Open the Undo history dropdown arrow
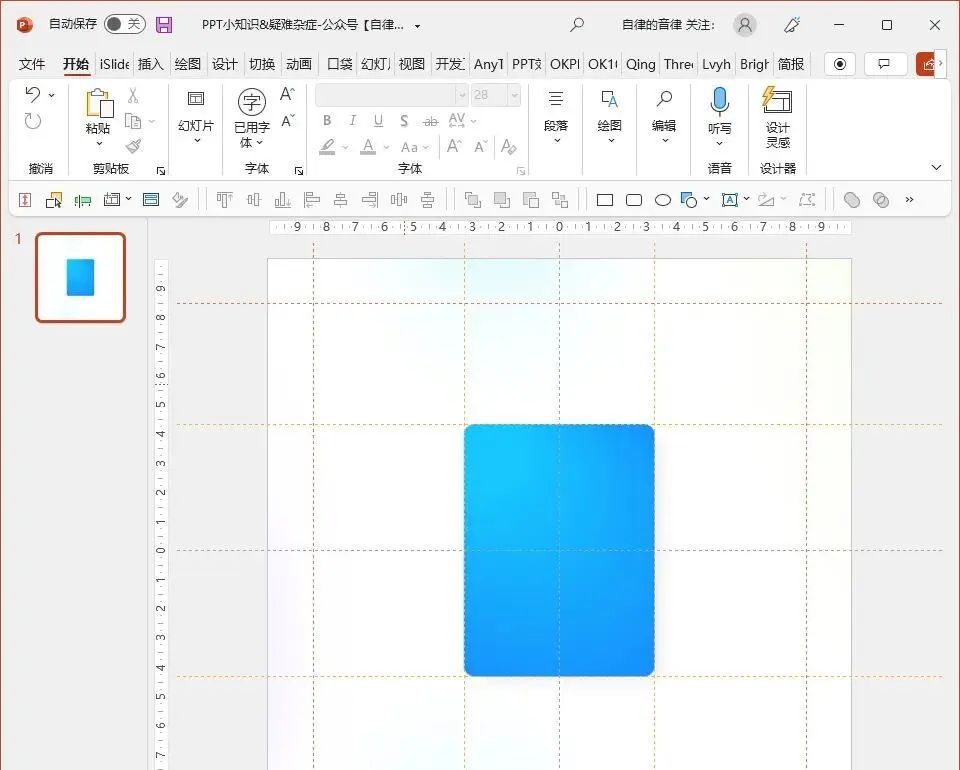Image resolution: width=960 pixels, height=770 pixels. coord(51,95)
